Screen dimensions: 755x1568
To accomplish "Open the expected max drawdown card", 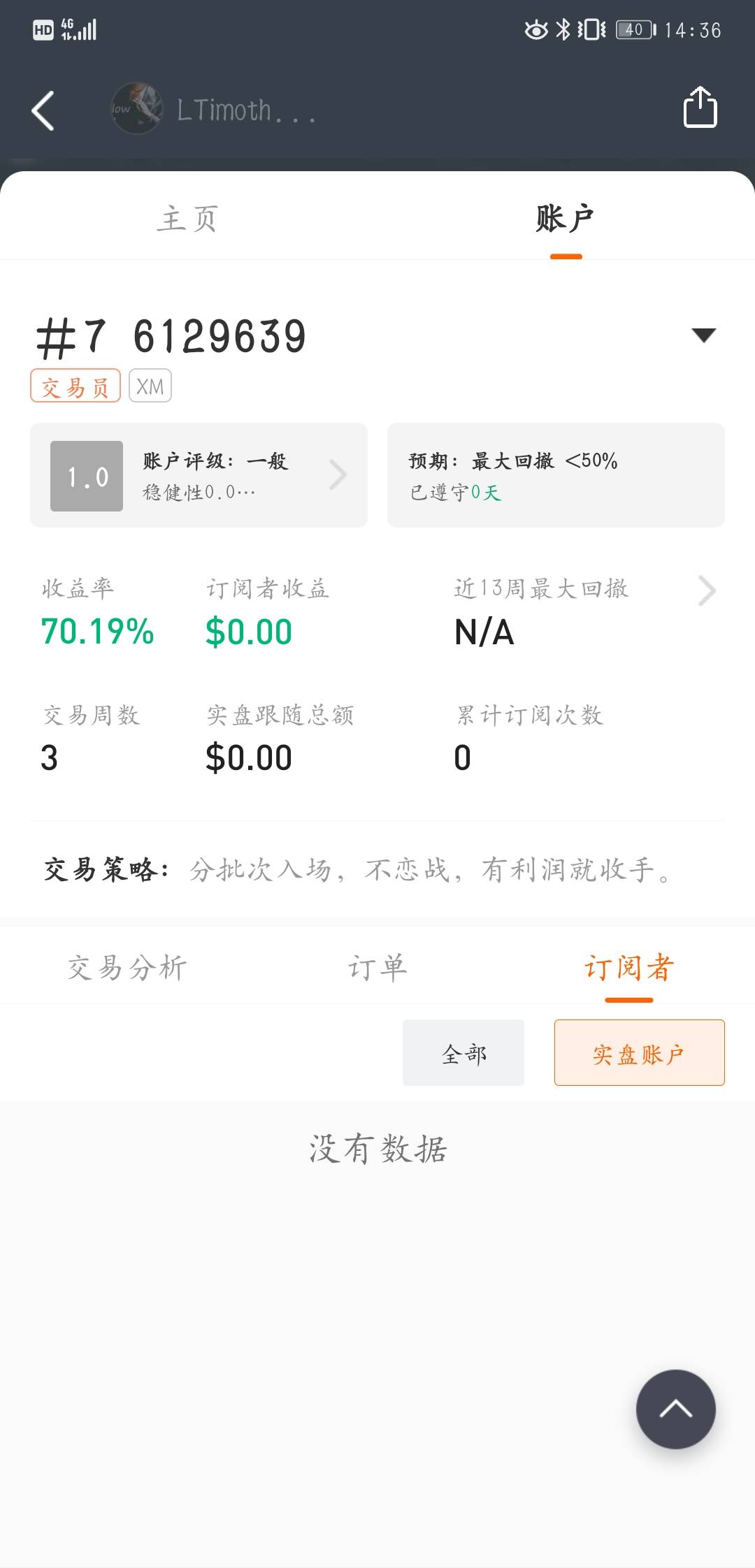I will coord(556,475).
